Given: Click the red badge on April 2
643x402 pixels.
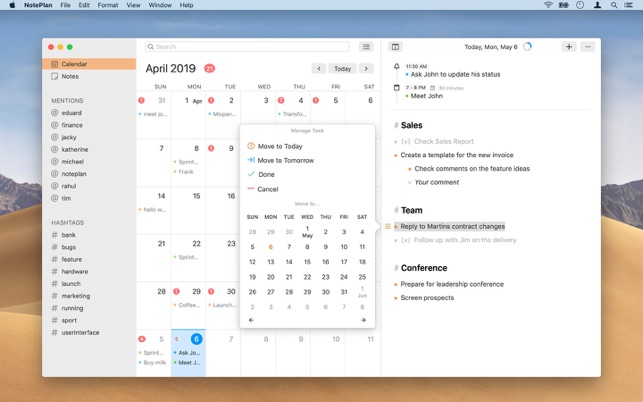Looking at the screenshot, I should click(x=211, y=100).
